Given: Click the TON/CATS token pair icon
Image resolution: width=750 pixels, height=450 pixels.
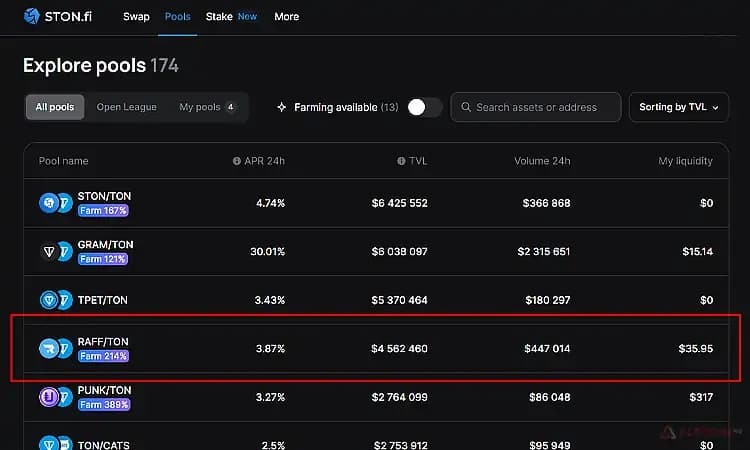Looking at the screenshot, I should coord(56,443).
